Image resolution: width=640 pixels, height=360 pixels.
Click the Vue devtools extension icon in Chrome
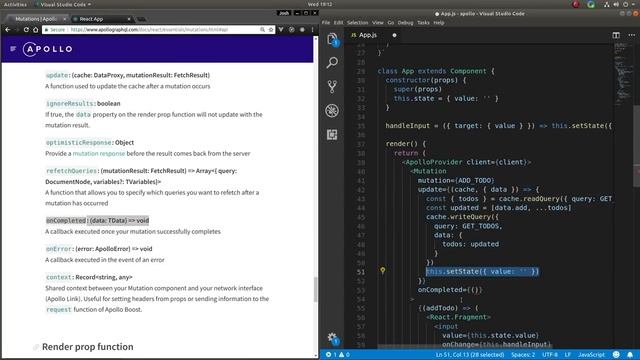(281, 30)
